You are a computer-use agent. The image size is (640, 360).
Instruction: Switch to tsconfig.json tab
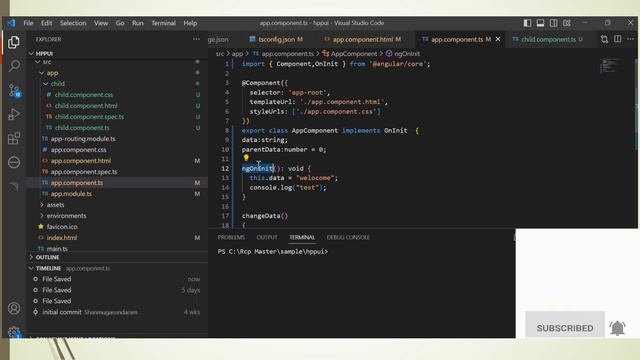(276, 39)
